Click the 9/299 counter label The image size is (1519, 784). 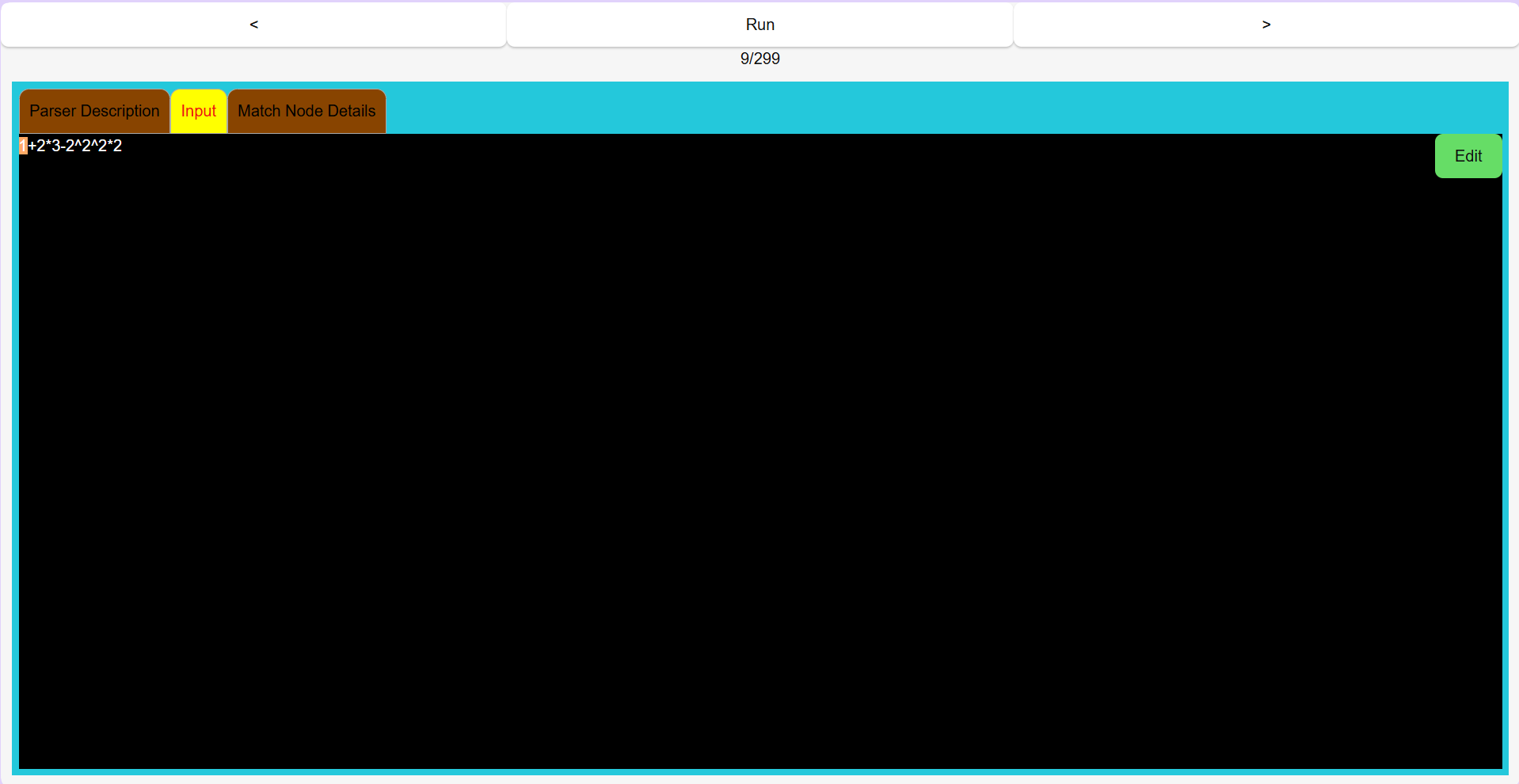[759, 58]
